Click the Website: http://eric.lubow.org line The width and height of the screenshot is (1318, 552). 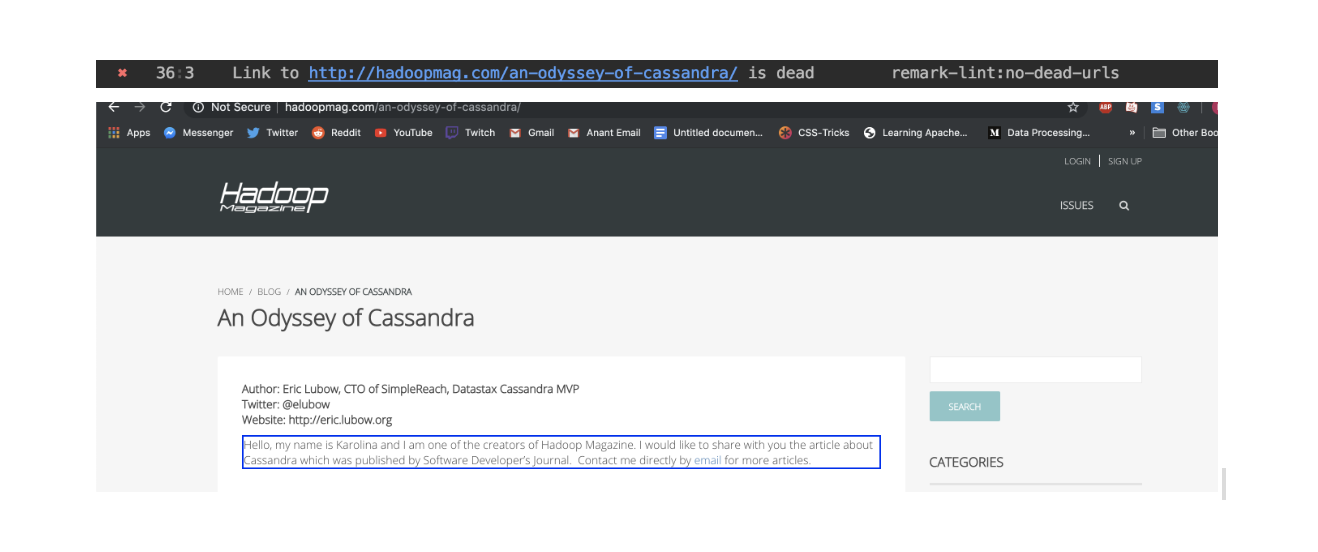[317, 420]
